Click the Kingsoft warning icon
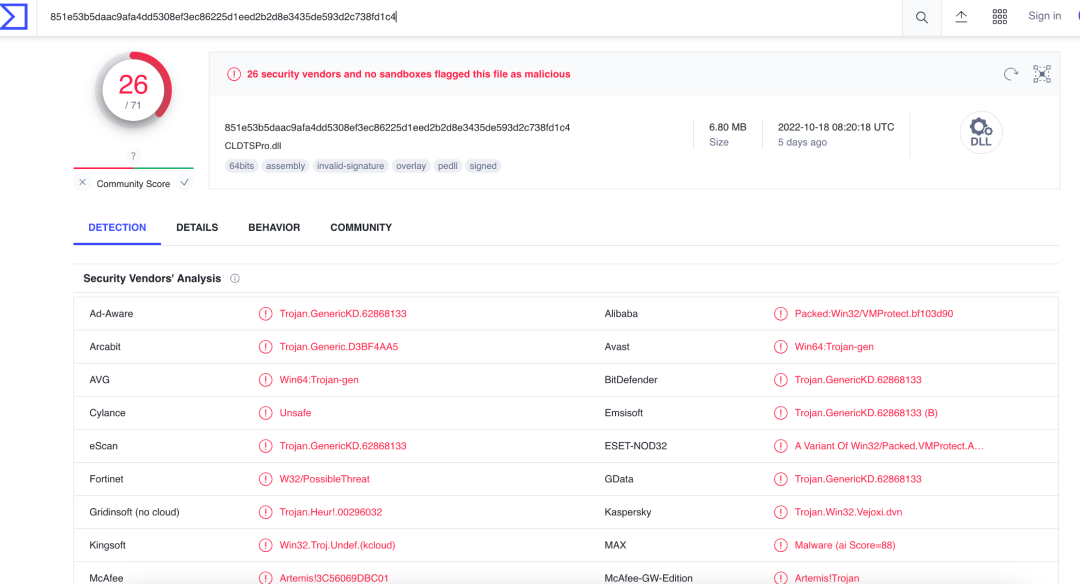This screenshot has width=1080, height=584. 265,545
